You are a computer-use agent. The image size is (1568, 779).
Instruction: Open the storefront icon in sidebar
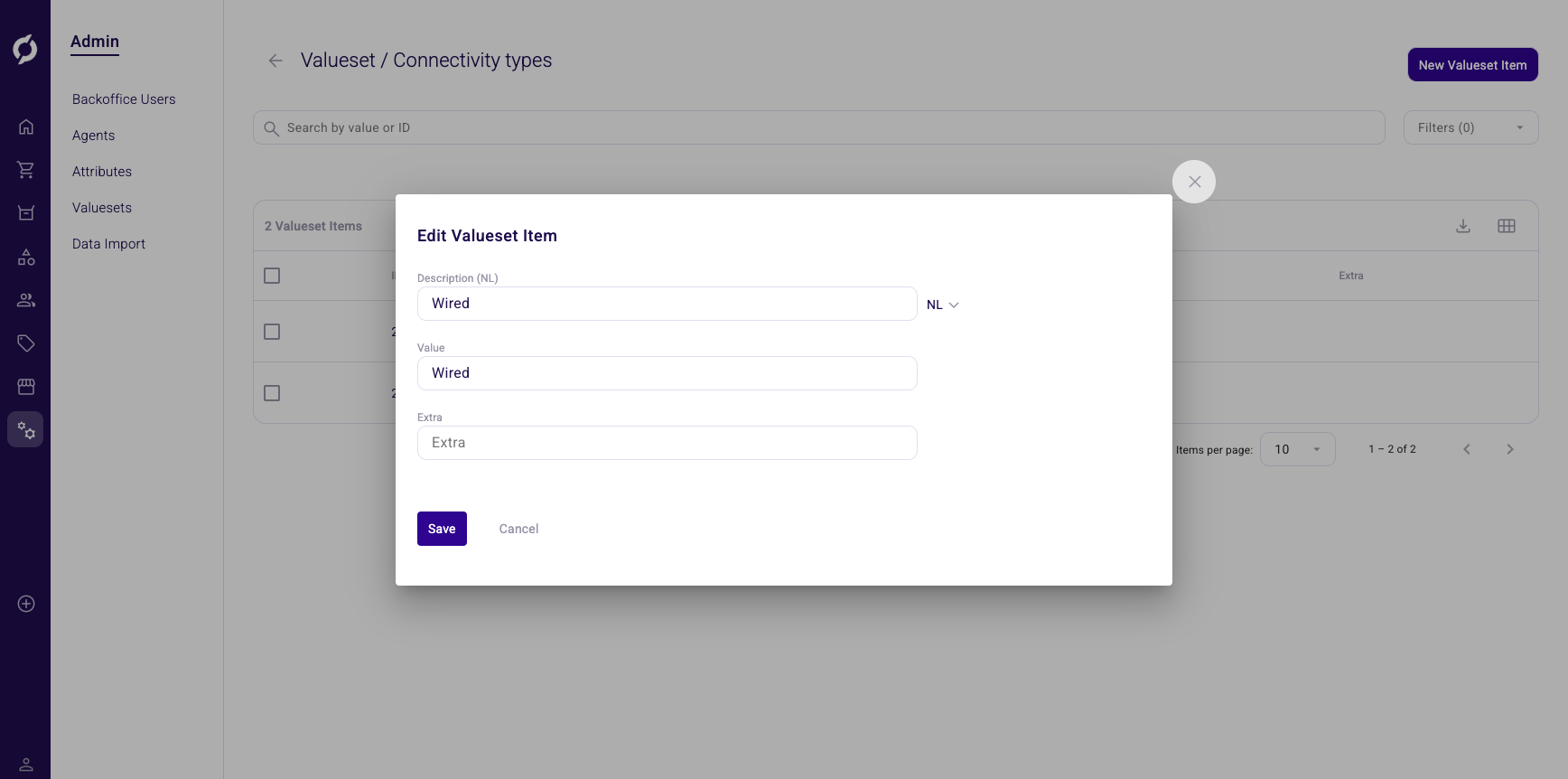(x=26, y=387)
